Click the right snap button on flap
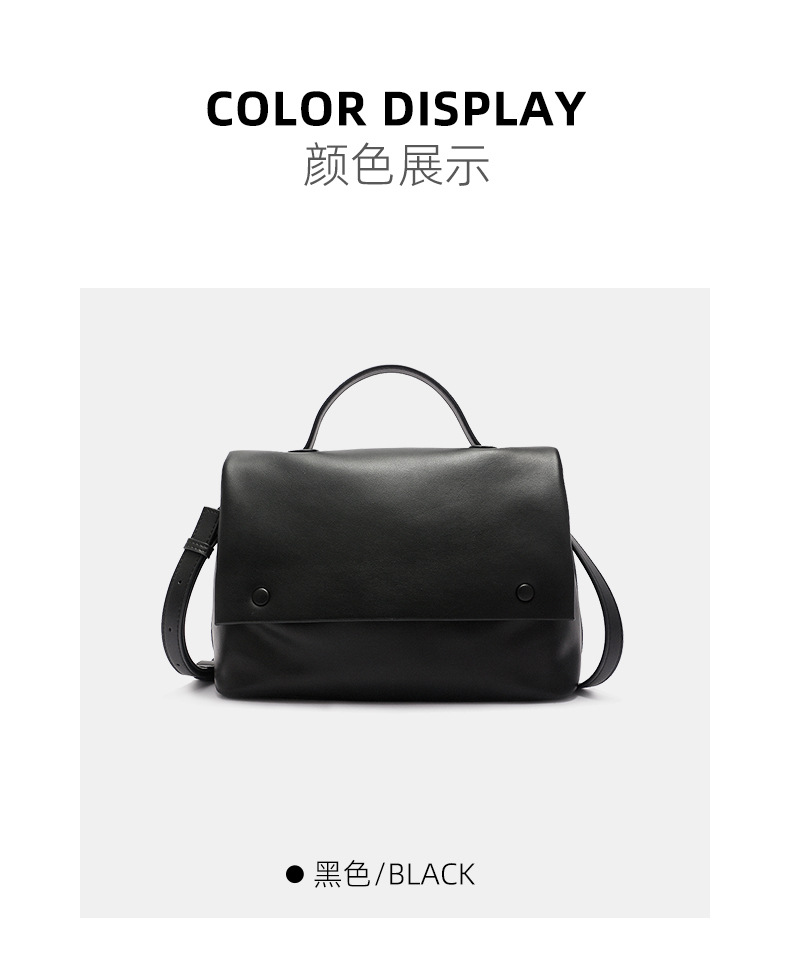 click(525, 593)
